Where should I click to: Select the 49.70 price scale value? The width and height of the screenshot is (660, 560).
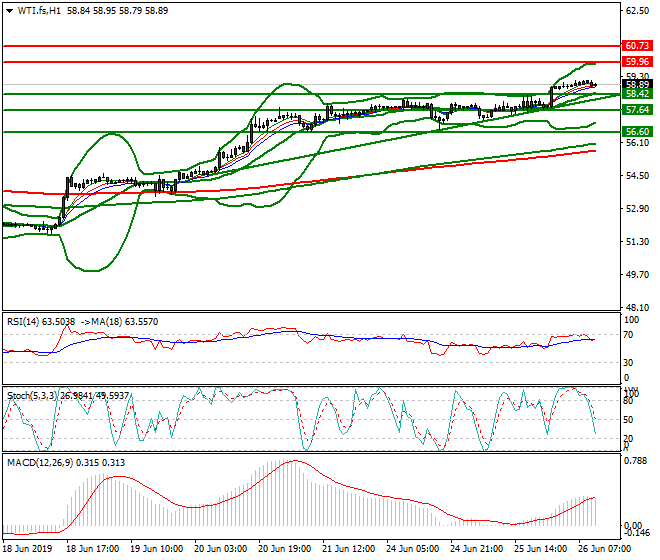637,275
